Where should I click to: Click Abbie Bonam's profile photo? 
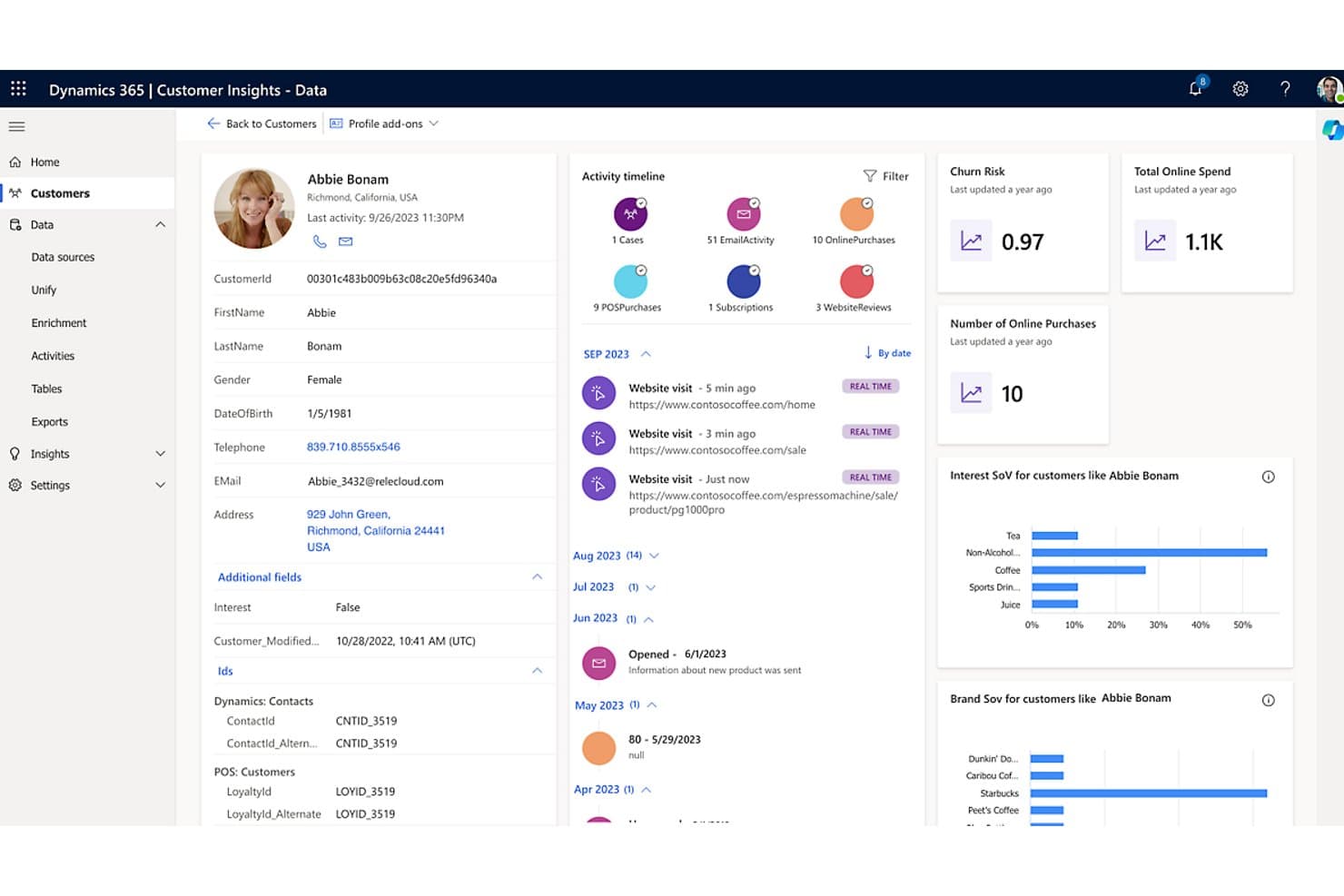tap(254, 209)
